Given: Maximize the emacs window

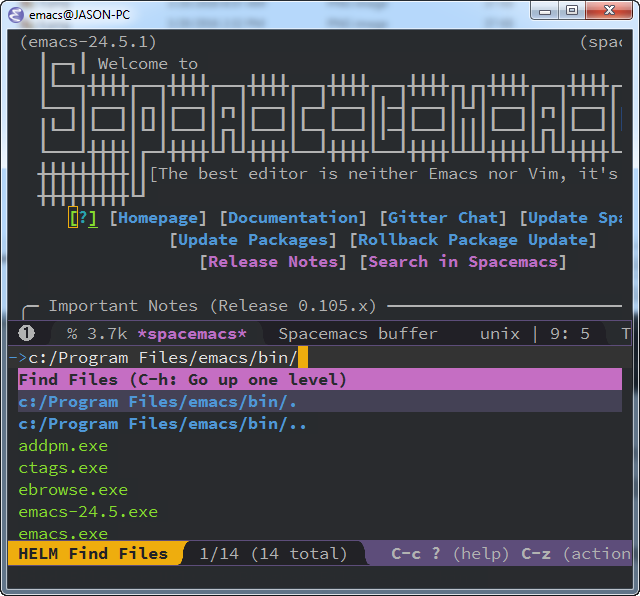Looking at the screenshot, I should [572, 11].
